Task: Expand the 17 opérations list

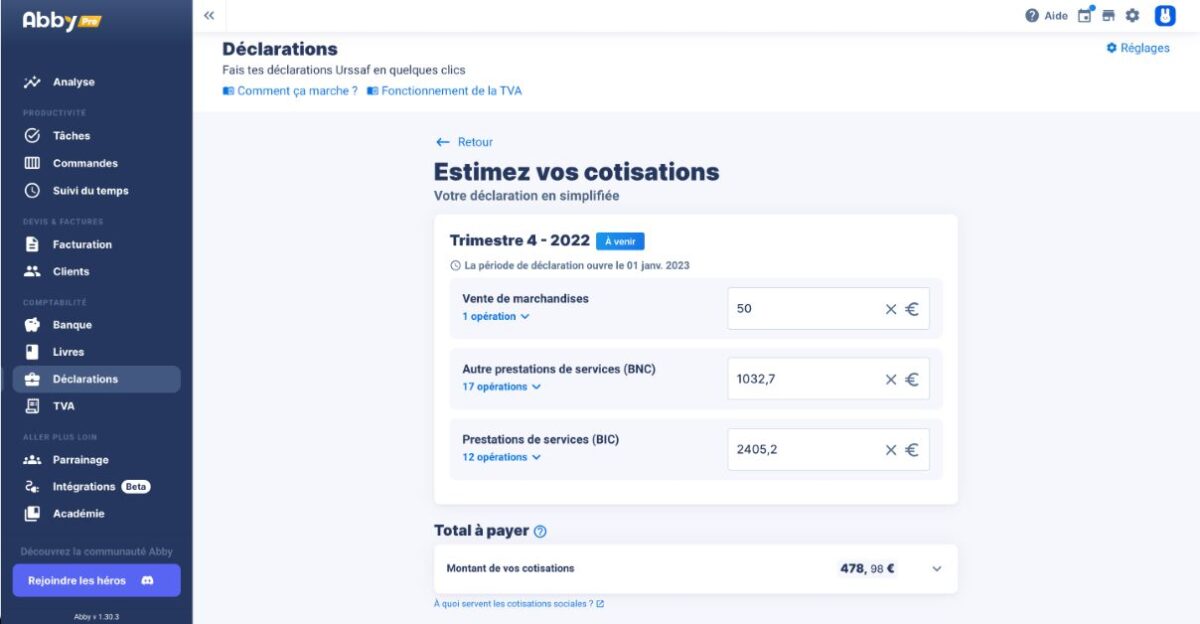Action: click(501, 387)
